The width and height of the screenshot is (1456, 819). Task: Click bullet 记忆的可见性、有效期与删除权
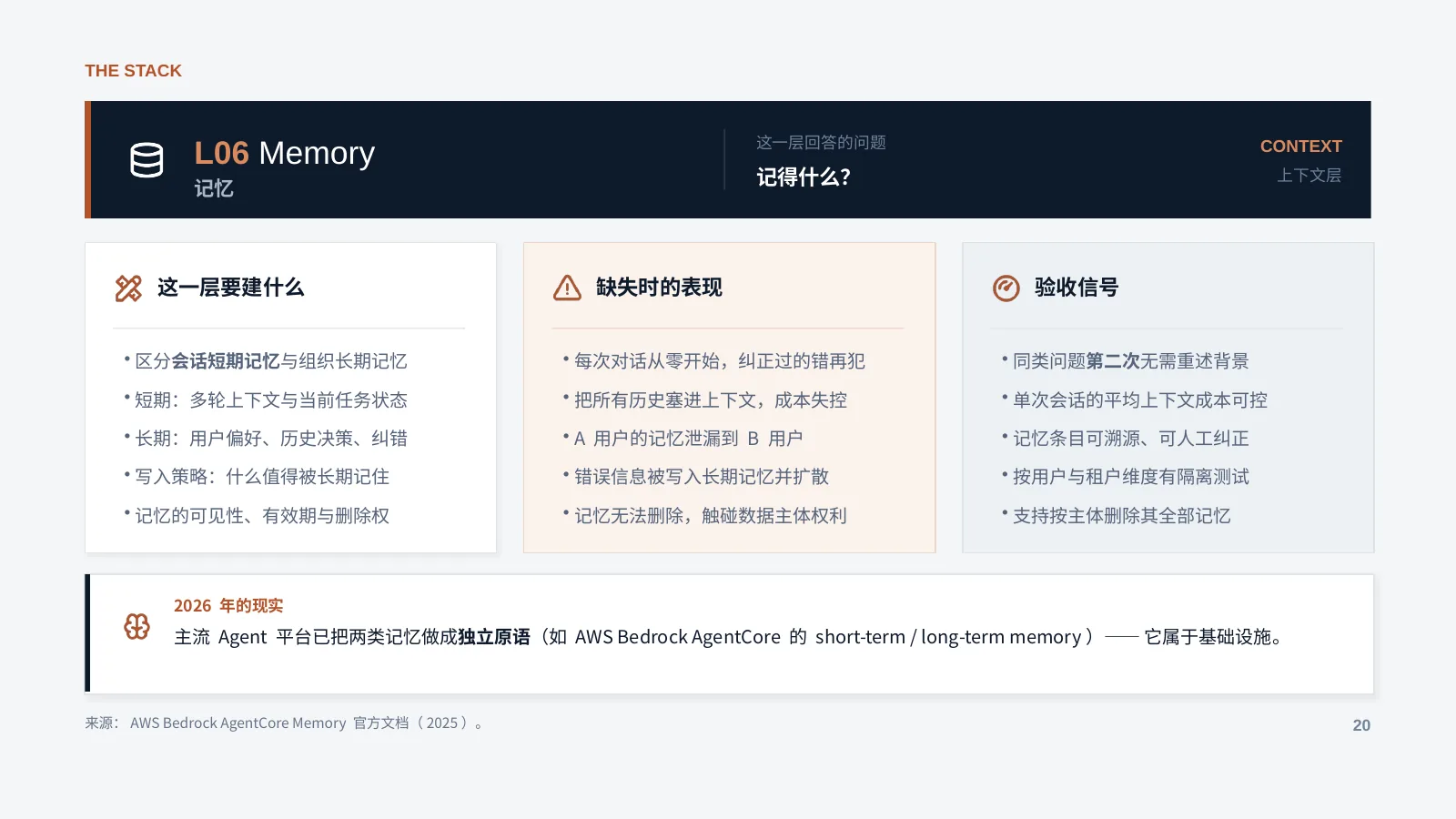pyautogui.click(x=257, y=516)
